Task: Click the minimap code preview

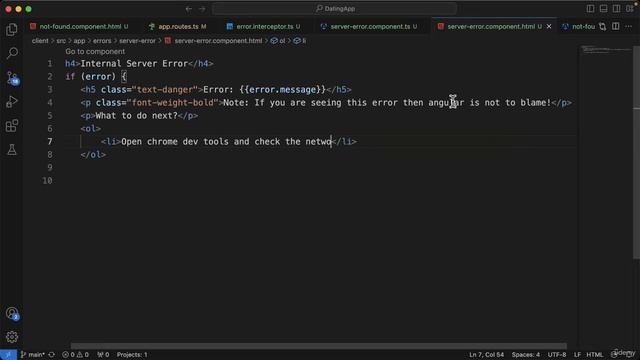Action: point(607,50)
